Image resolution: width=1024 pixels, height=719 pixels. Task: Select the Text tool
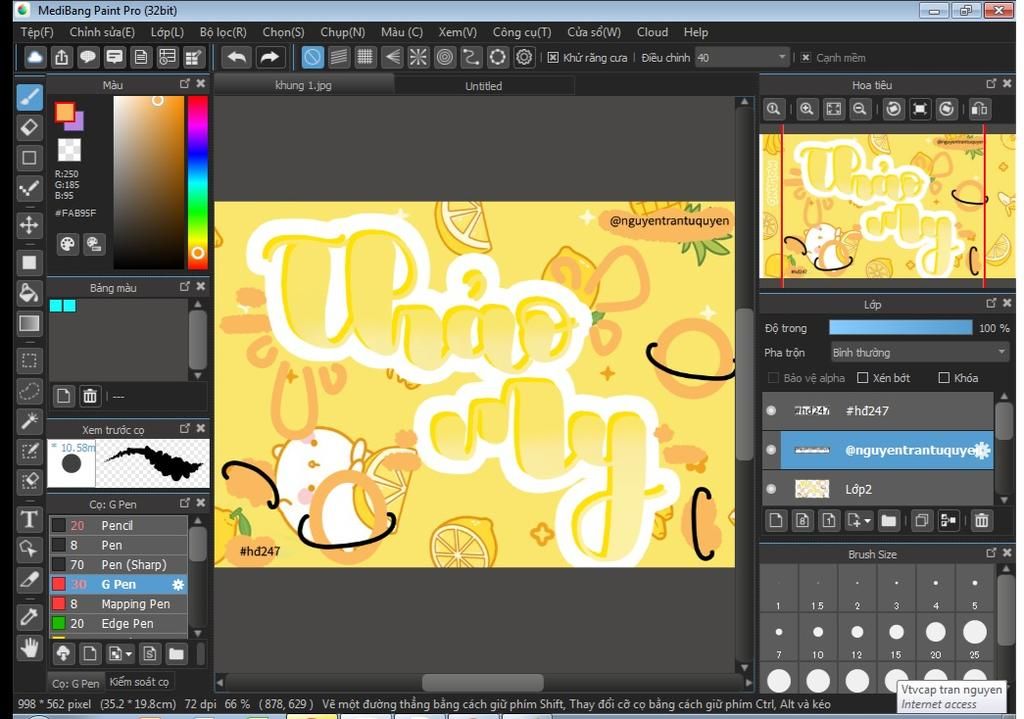pos(29,519)
